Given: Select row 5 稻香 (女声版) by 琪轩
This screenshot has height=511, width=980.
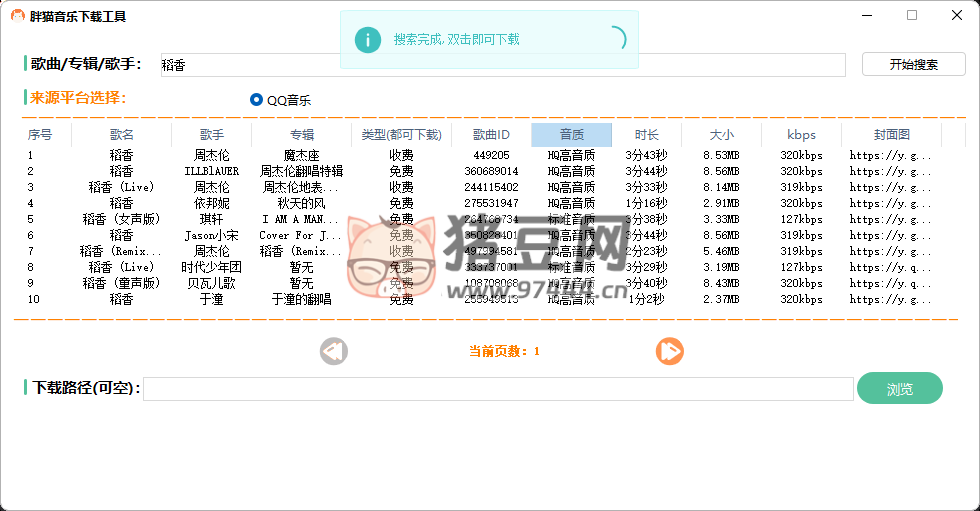Looking at the screenshot, I should 121,220.
